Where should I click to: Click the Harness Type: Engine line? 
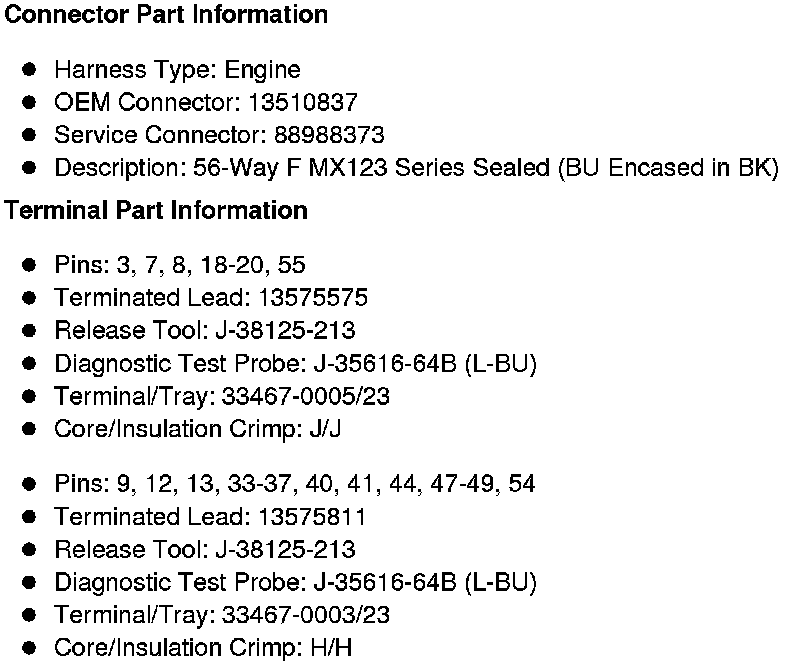pos(177,70)
